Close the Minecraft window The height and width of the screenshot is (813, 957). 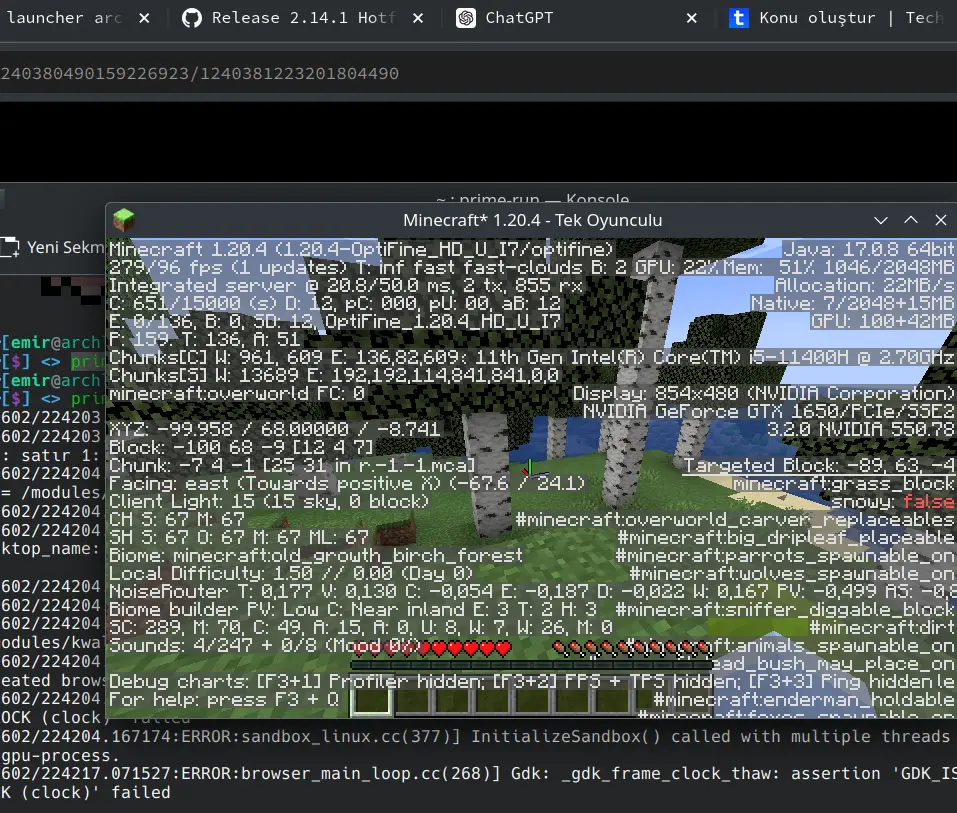click(x=941, y=220)
